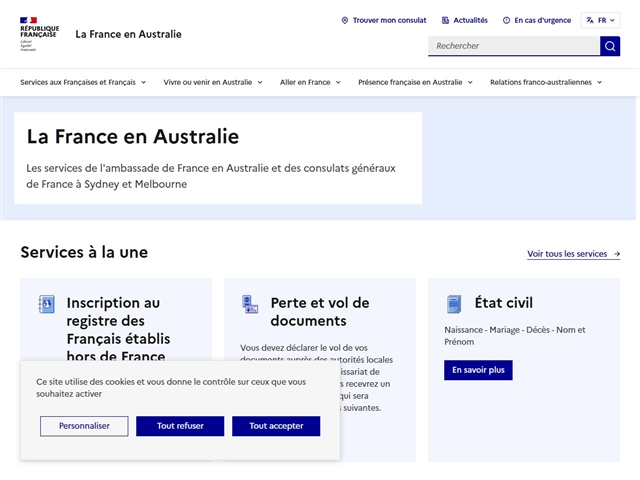Click the magnifier search button
640x480 pixels.
tap(610, 46)
